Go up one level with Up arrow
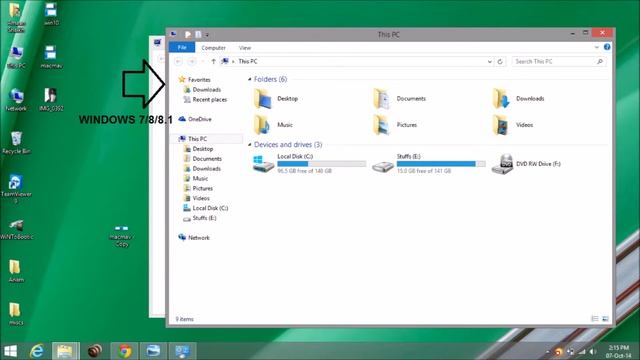Viewport: 640px width, 360px height. (213, 62)
